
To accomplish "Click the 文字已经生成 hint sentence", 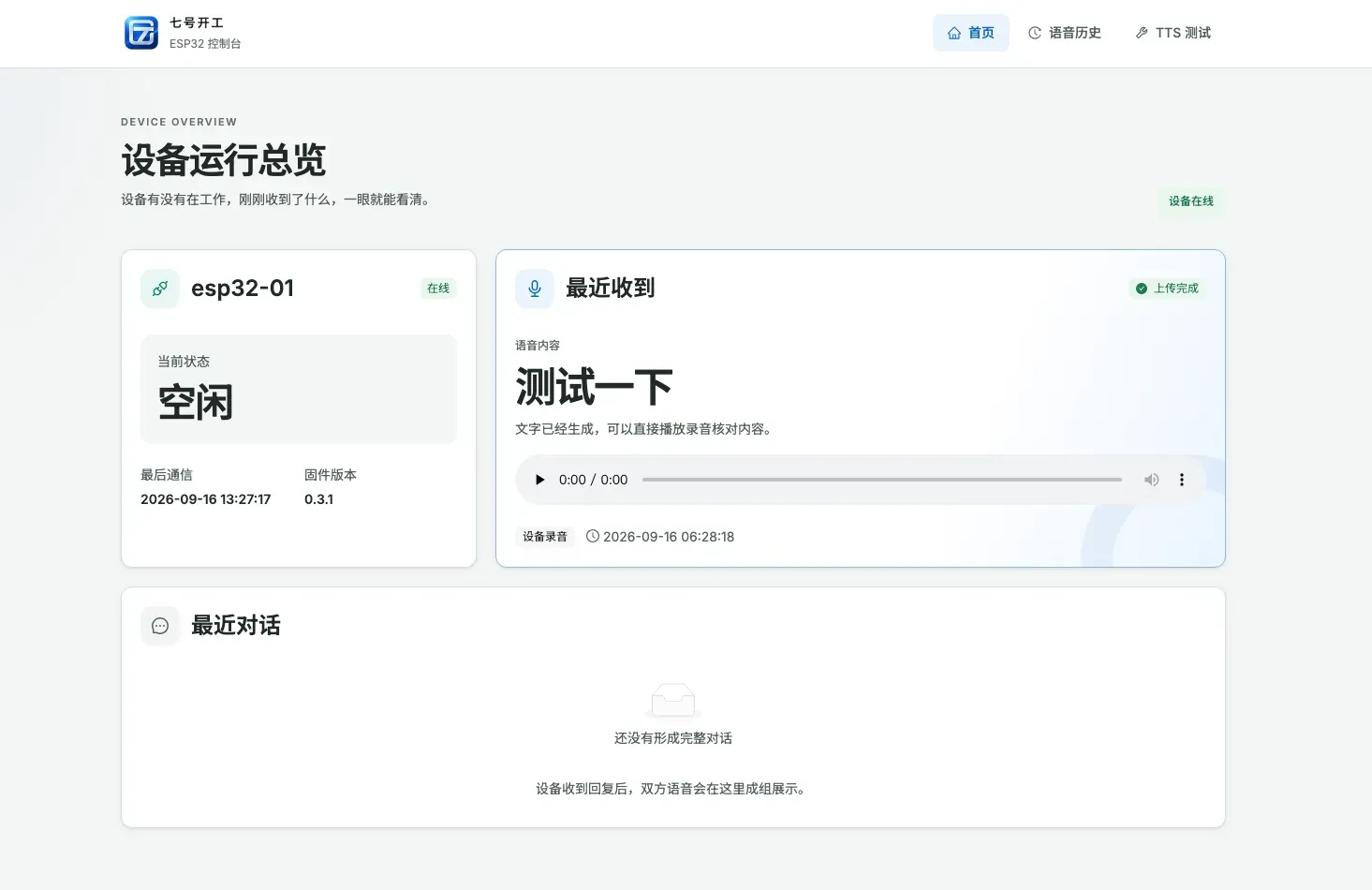I will pos(643,429).
